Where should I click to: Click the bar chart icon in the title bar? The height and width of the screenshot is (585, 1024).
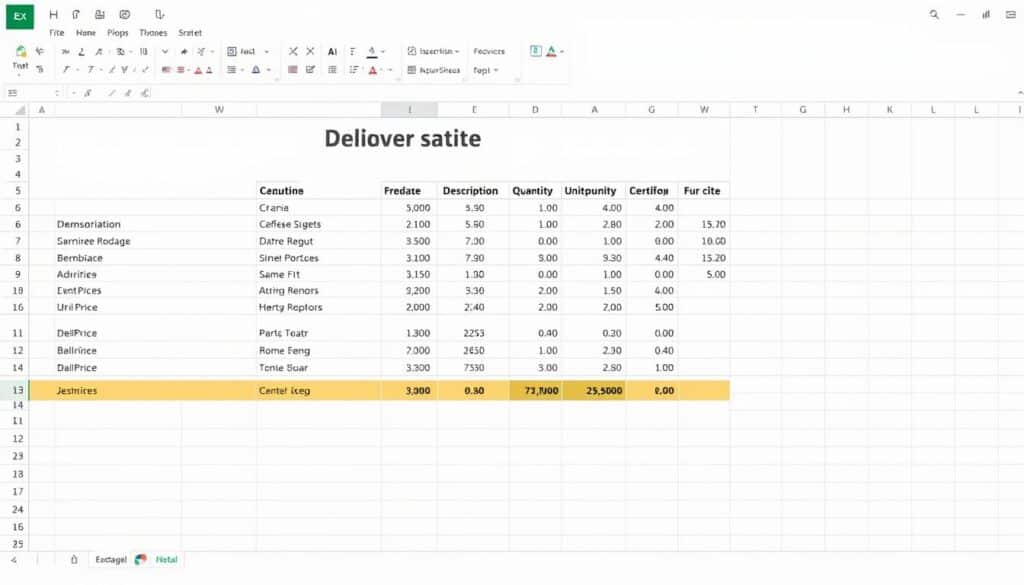(x=985, y=14)
